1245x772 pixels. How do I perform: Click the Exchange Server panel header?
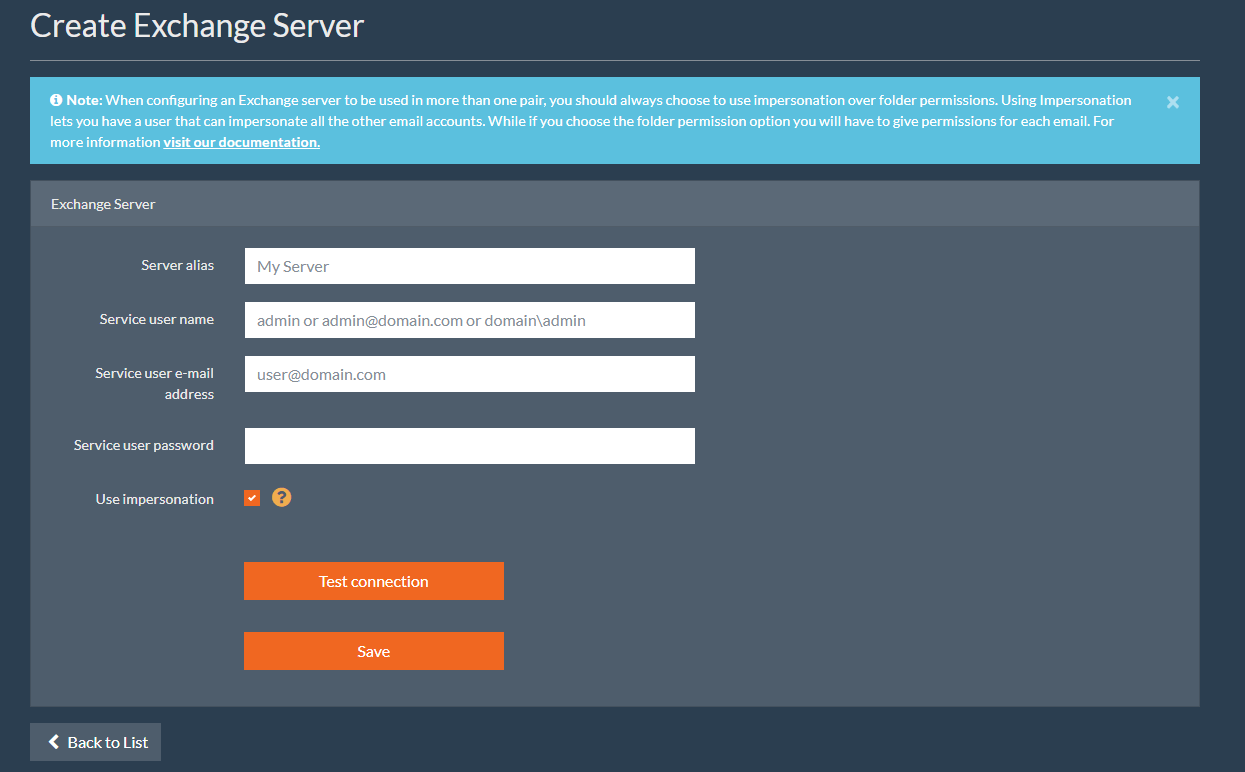[615, 204]
